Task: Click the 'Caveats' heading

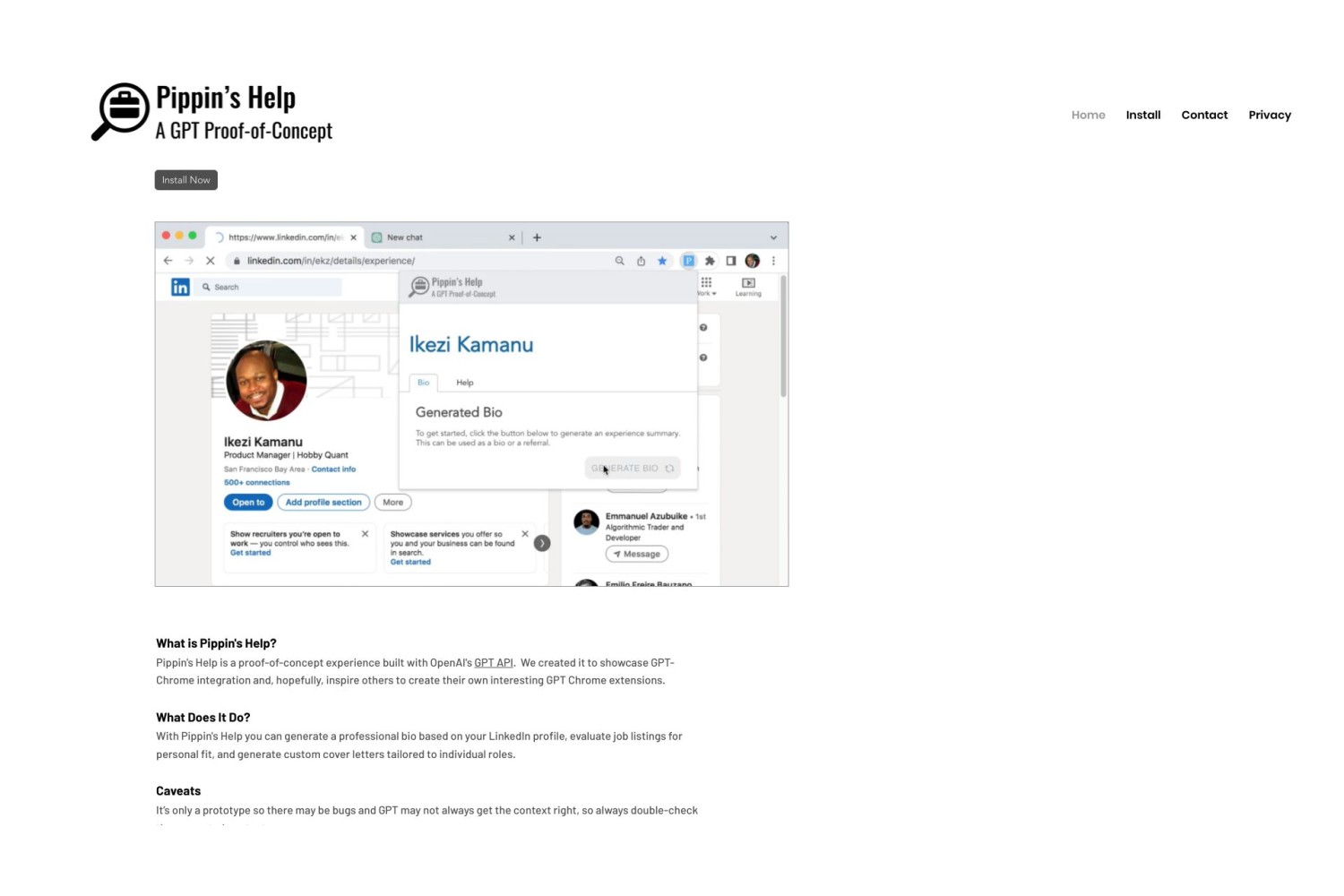Action: coord(178,791)
